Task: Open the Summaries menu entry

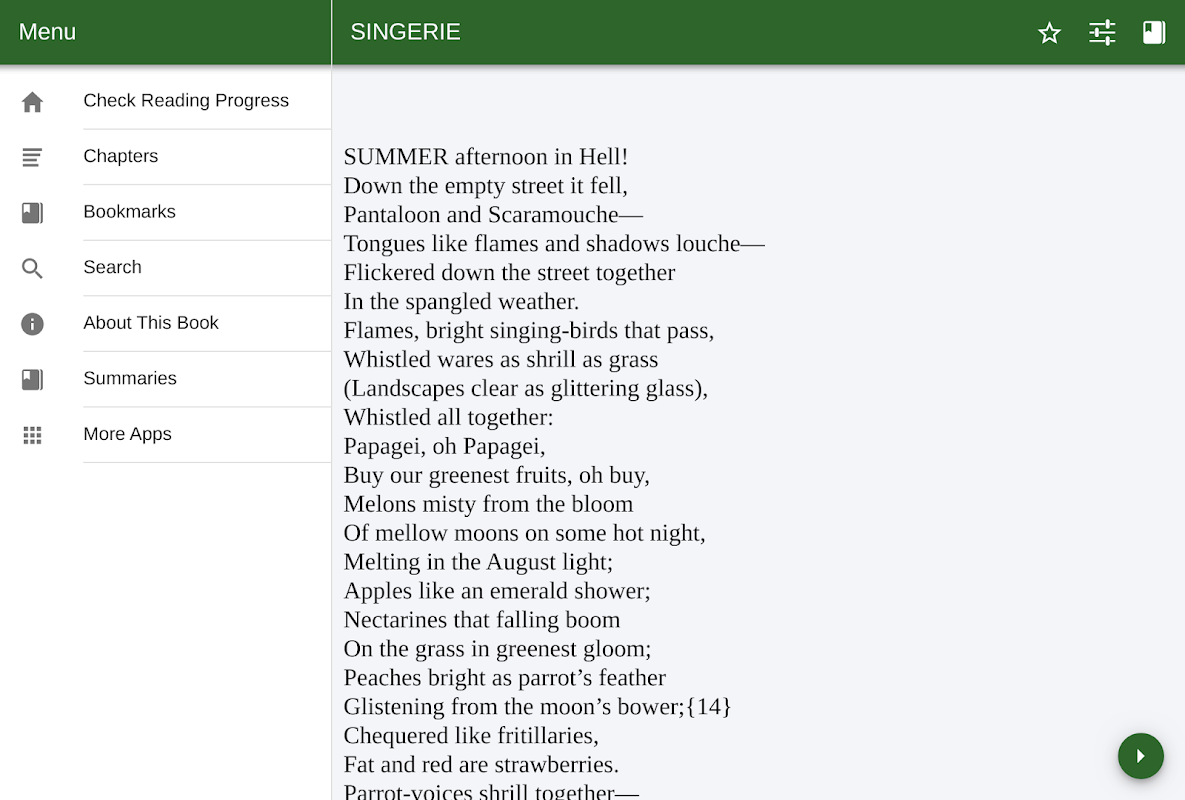Action: click(x=130, y=378)
